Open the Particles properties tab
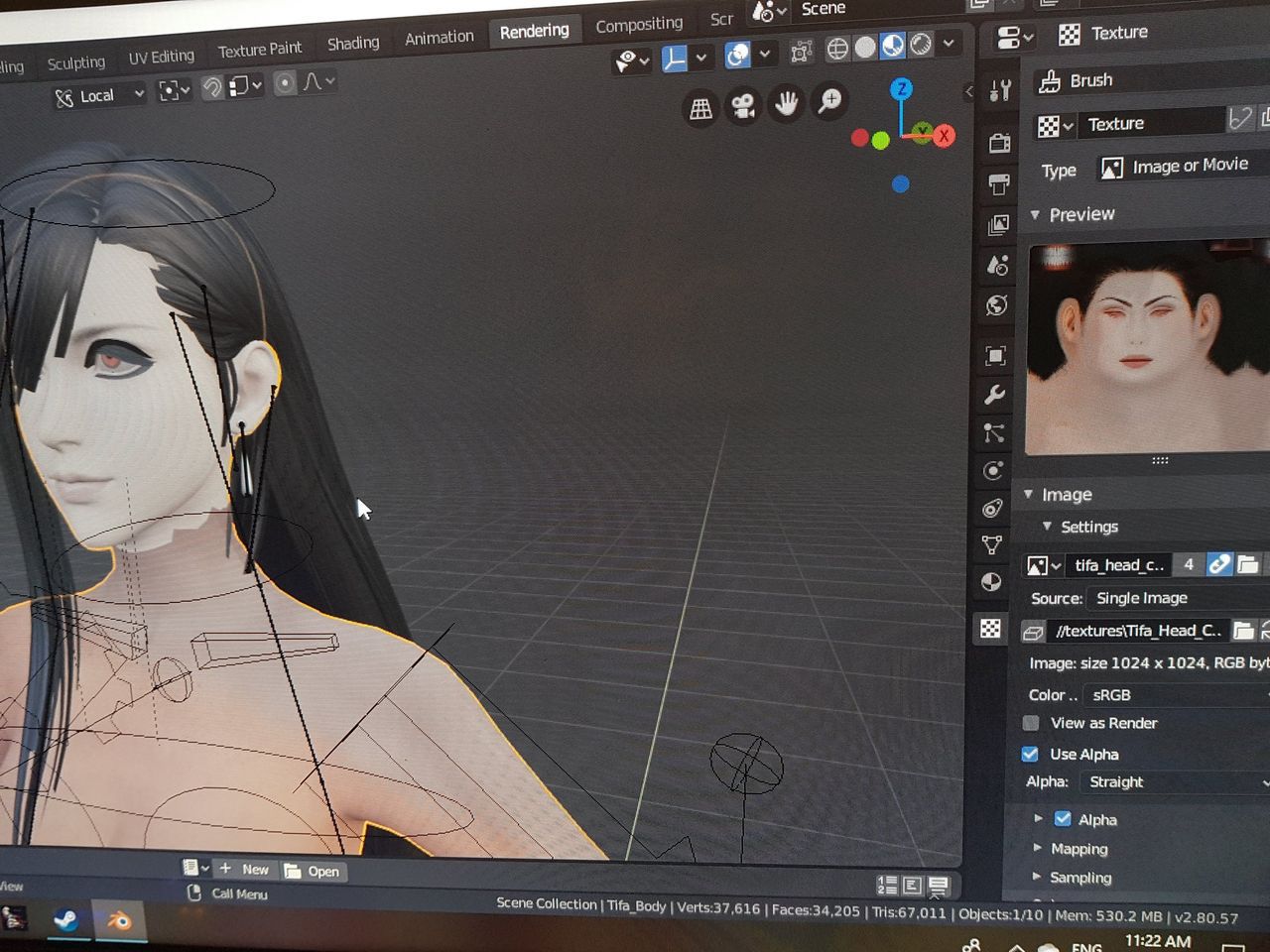 pyautogui.click(x=993, y=432)
